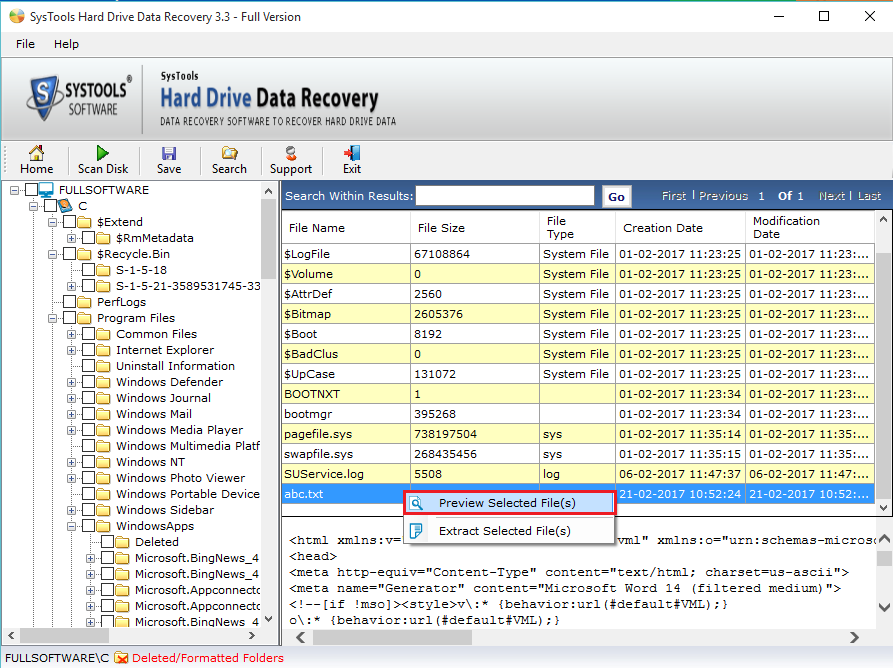The height and width of the screenshot is (668, 893).
Task: Click the folder tree vertical scrollbar thumb
Action: [268, 239]
